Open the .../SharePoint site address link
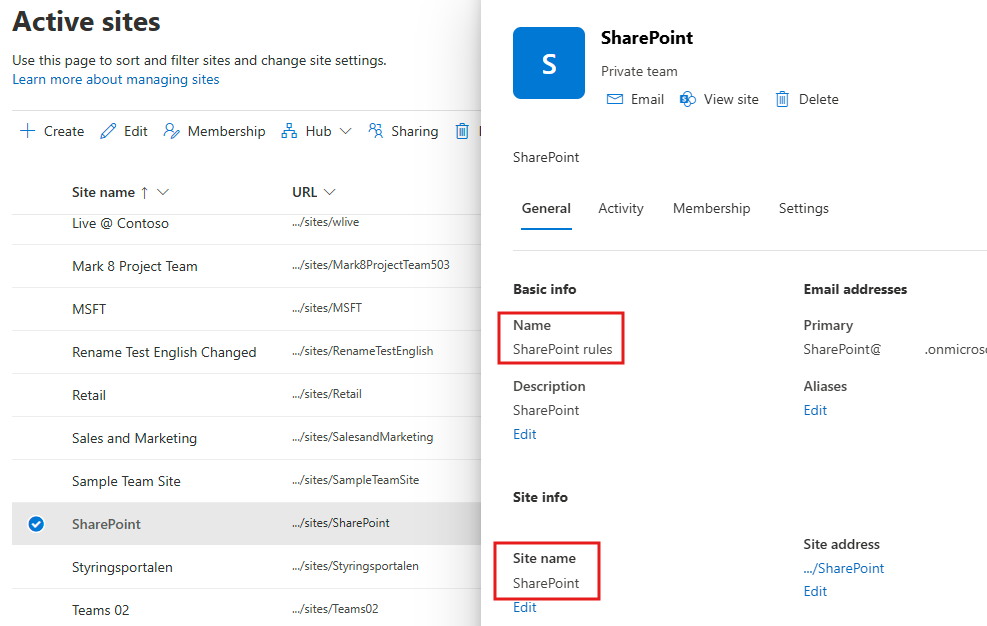The image size is (987, 626). (844, 568)
